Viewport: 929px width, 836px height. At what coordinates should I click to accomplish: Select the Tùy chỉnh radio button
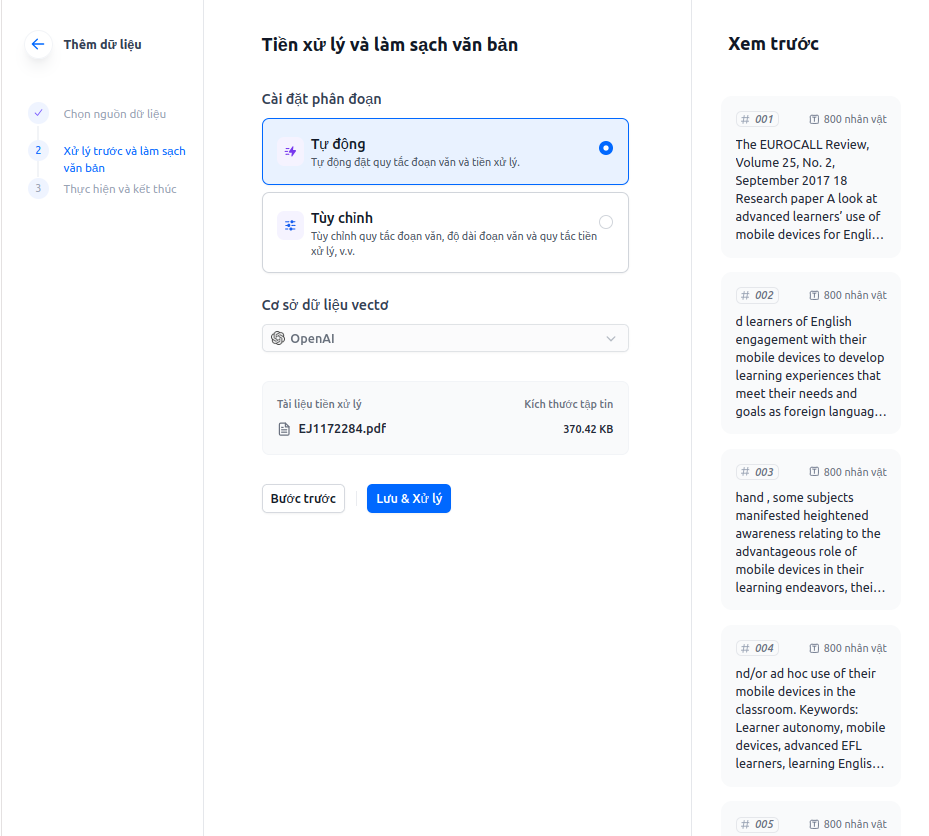tap(605, 222)
